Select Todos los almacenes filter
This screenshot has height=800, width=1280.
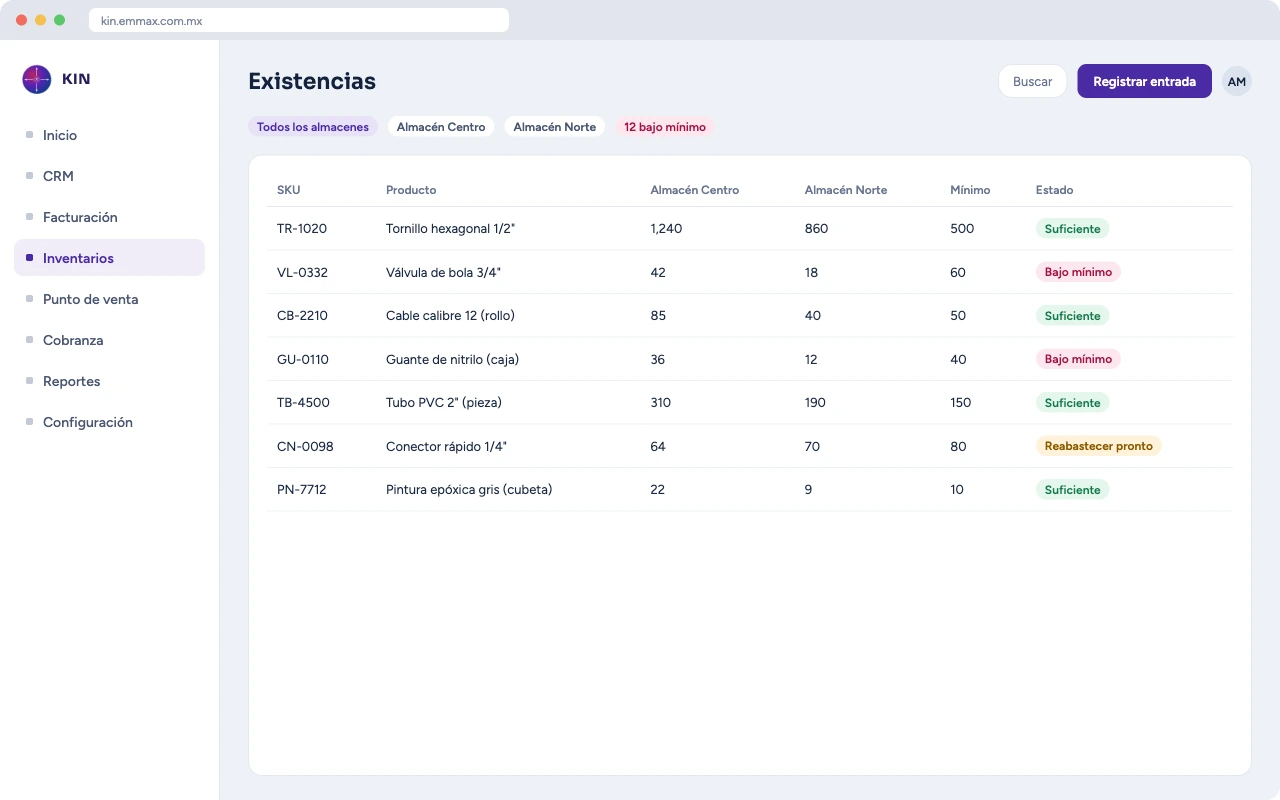(x=313, y=127)
